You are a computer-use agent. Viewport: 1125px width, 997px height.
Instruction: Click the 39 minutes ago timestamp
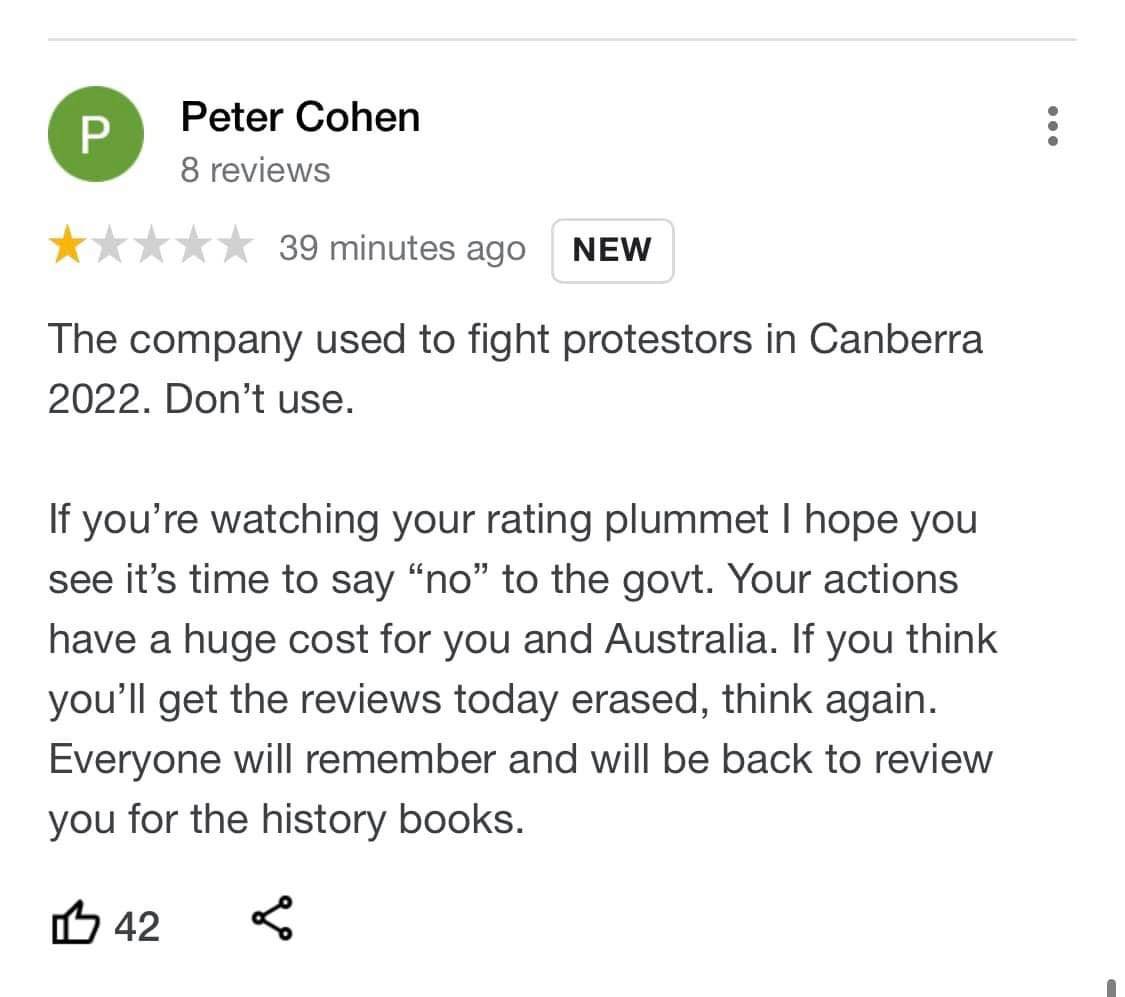tap(402, 249)
